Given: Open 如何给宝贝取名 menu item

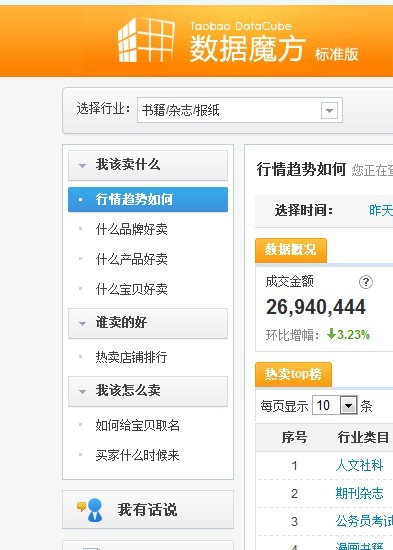Looking at the screenshot, I should pos(138,425).
